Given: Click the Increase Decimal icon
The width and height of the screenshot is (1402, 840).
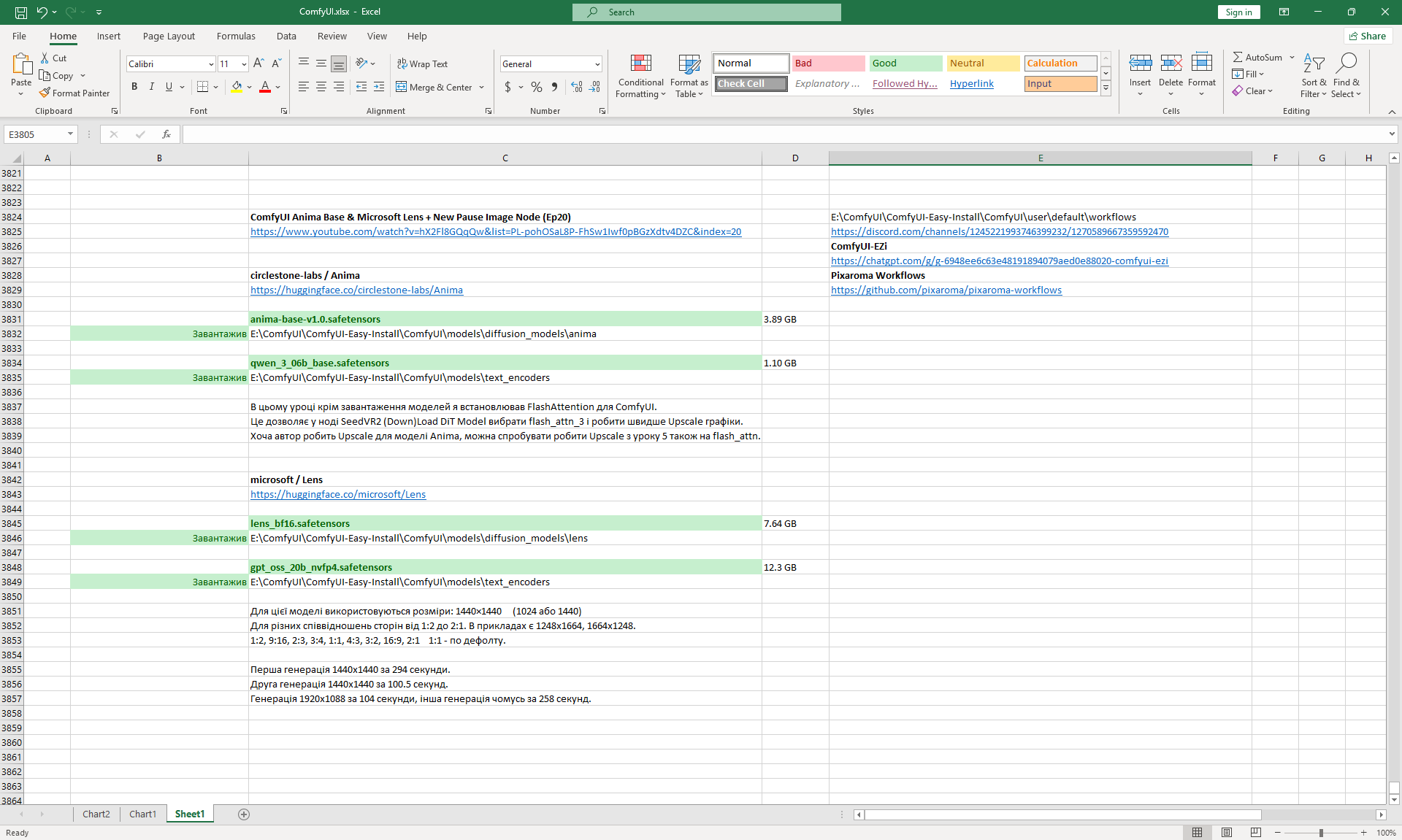Looking at the screenshot, I should click(577, 87).
